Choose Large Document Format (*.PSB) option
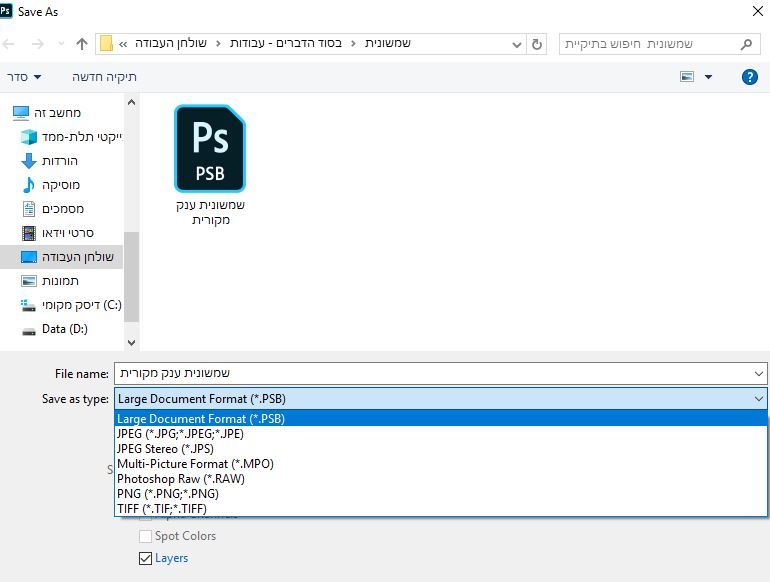This screenshot has height=582, width=770. tap(440, 419)
